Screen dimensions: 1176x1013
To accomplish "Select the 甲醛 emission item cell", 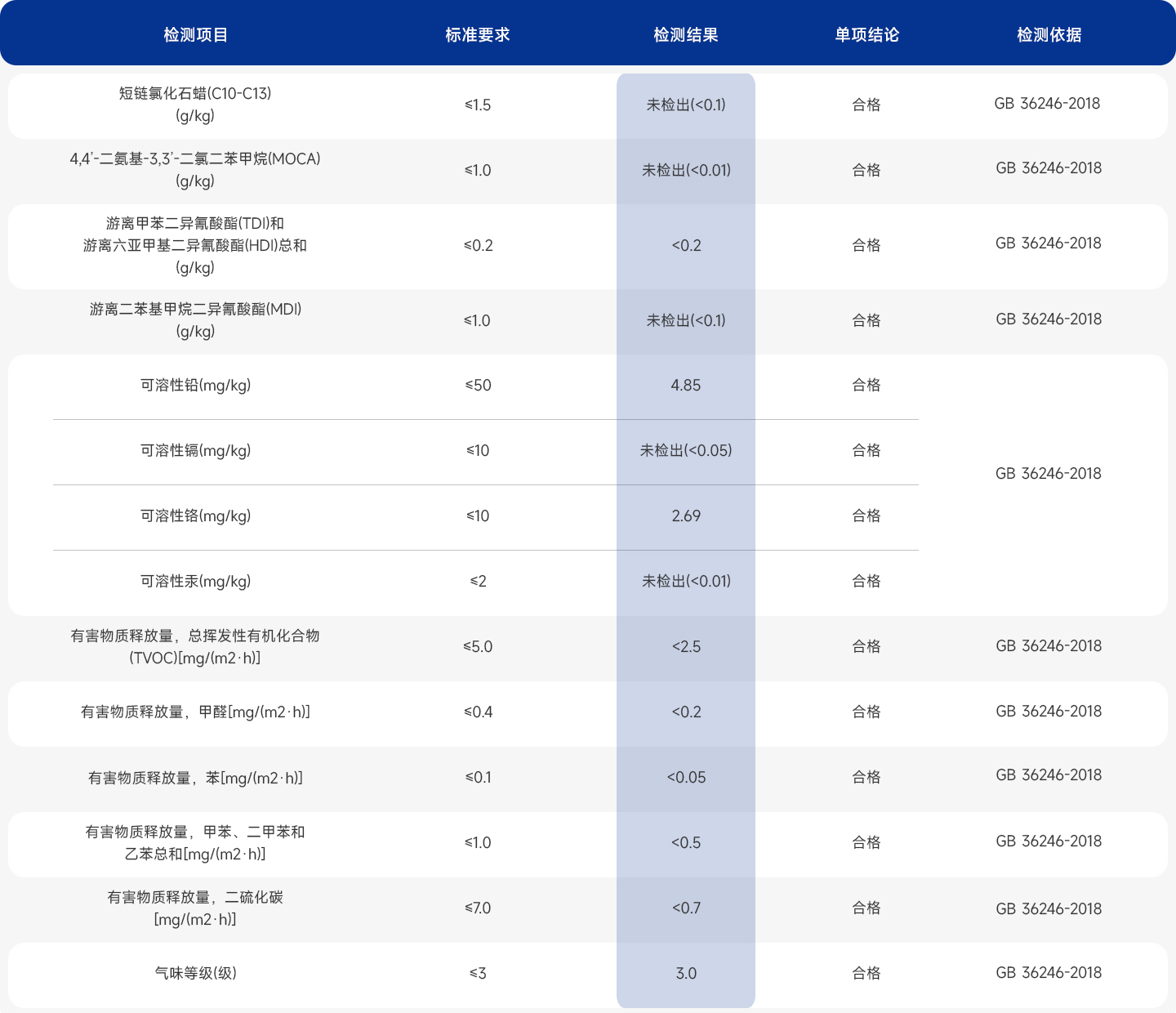I will point(195,712).
